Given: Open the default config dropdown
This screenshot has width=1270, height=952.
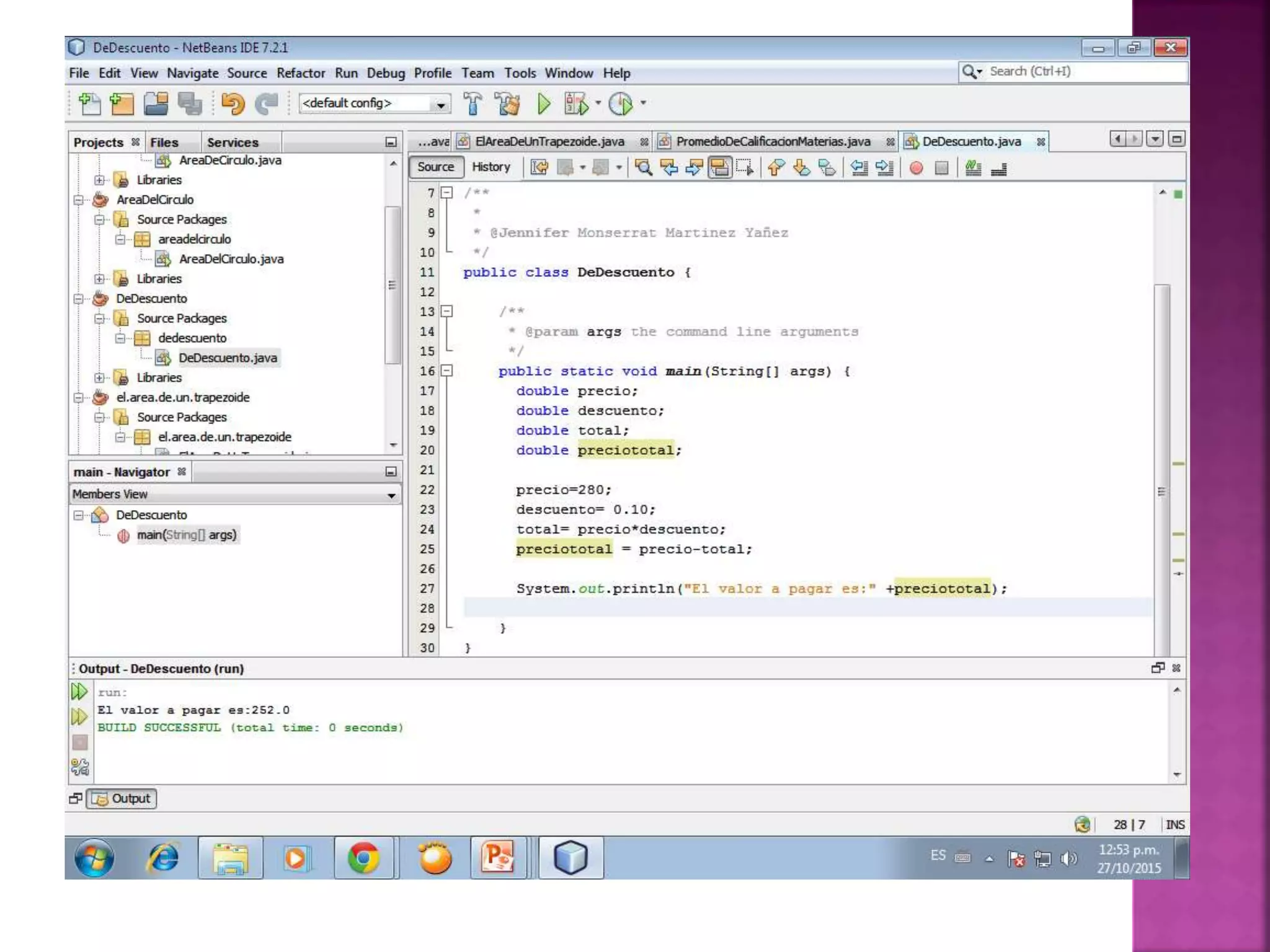Looking at the screenshot, I should pyautogui.click(x=440, y=104).
